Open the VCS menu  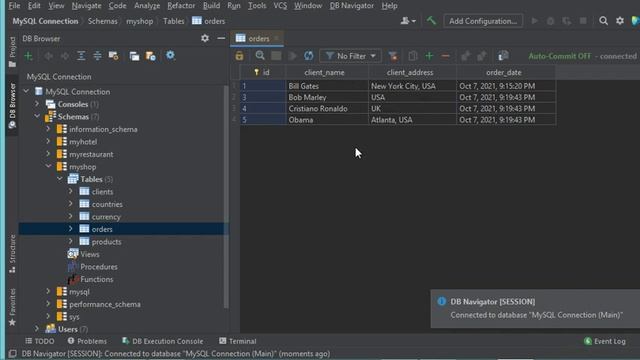280,6
